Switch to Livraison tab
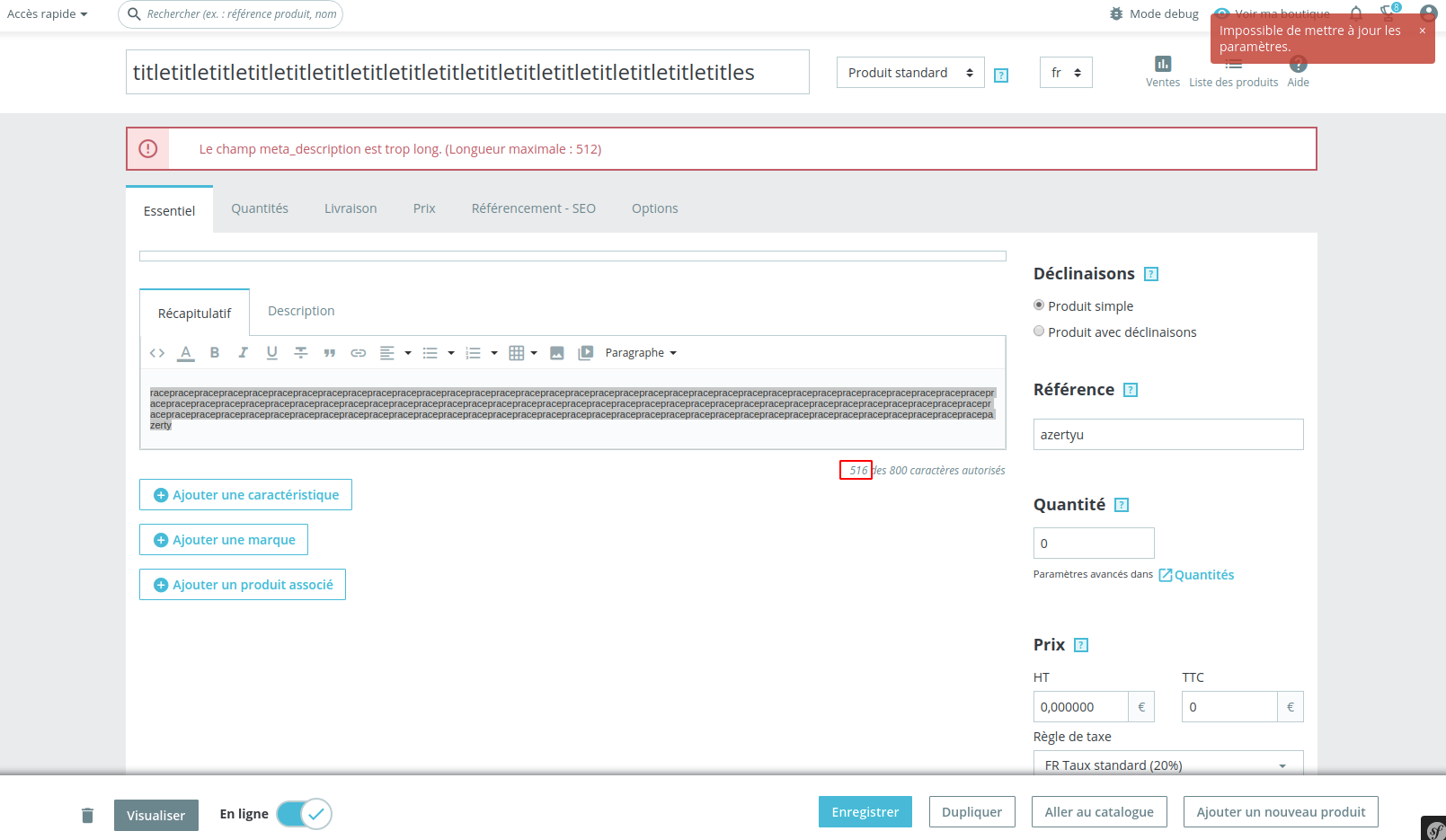1446x840 pixels. click(x=350, y=208)
